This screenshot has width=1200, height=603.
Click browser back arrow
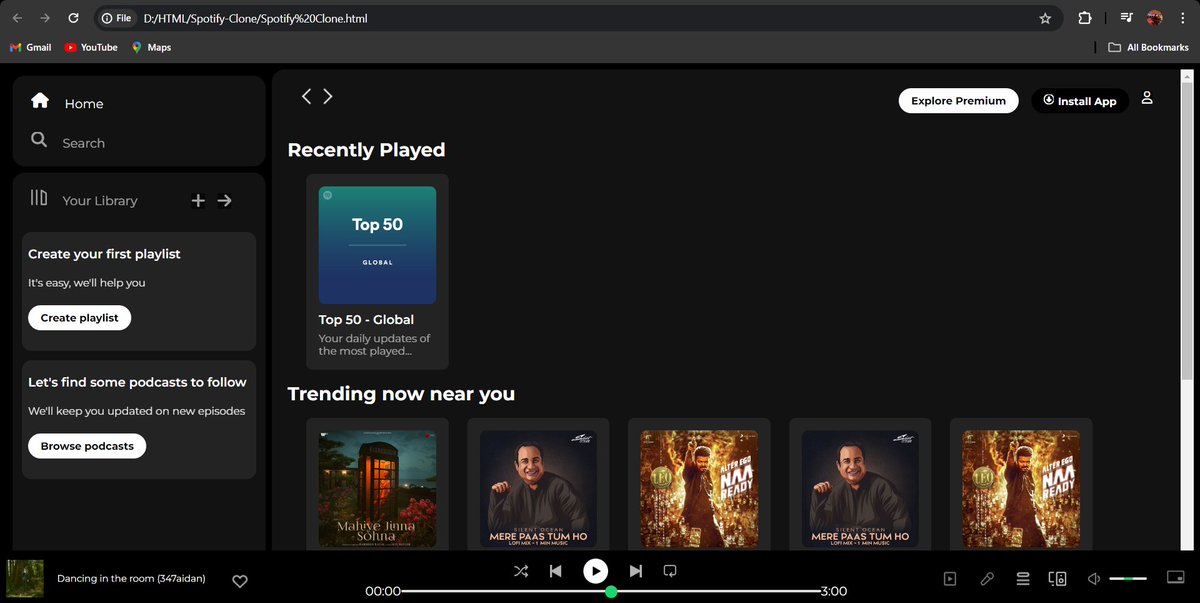(17, 18)
